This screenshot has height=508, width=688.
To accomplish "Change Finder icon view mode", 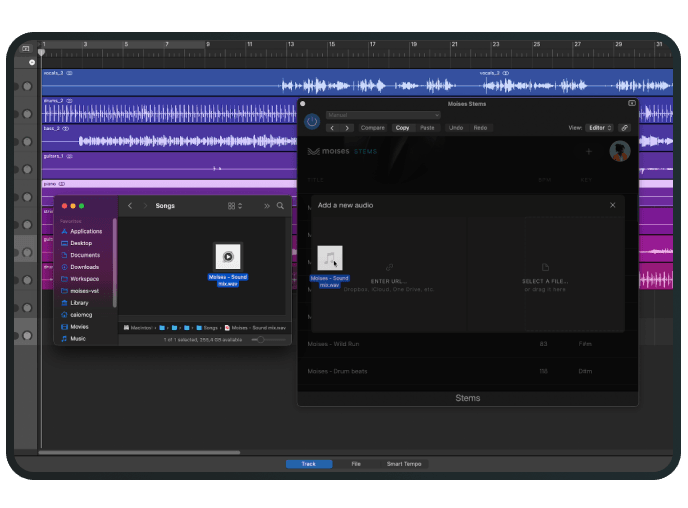I will pyautogui.click(x=235, y=206).
